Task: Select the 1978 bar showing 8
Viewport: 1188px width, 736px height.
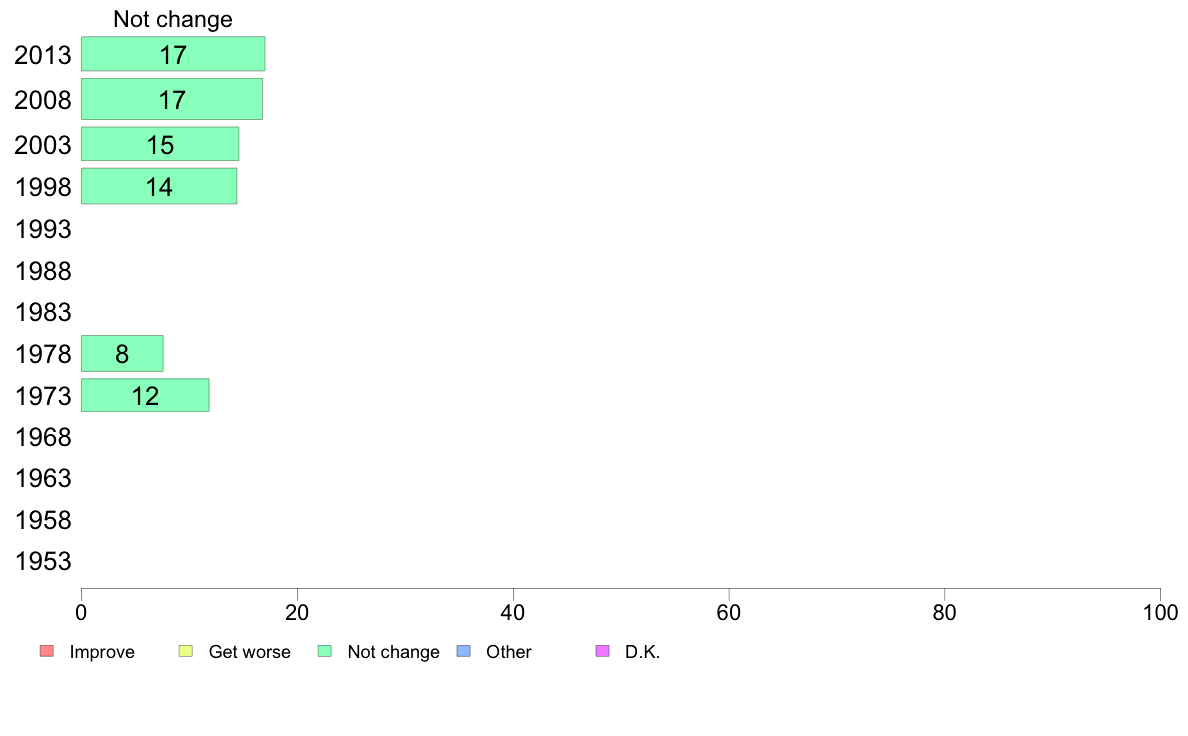Action: point(122,353)
